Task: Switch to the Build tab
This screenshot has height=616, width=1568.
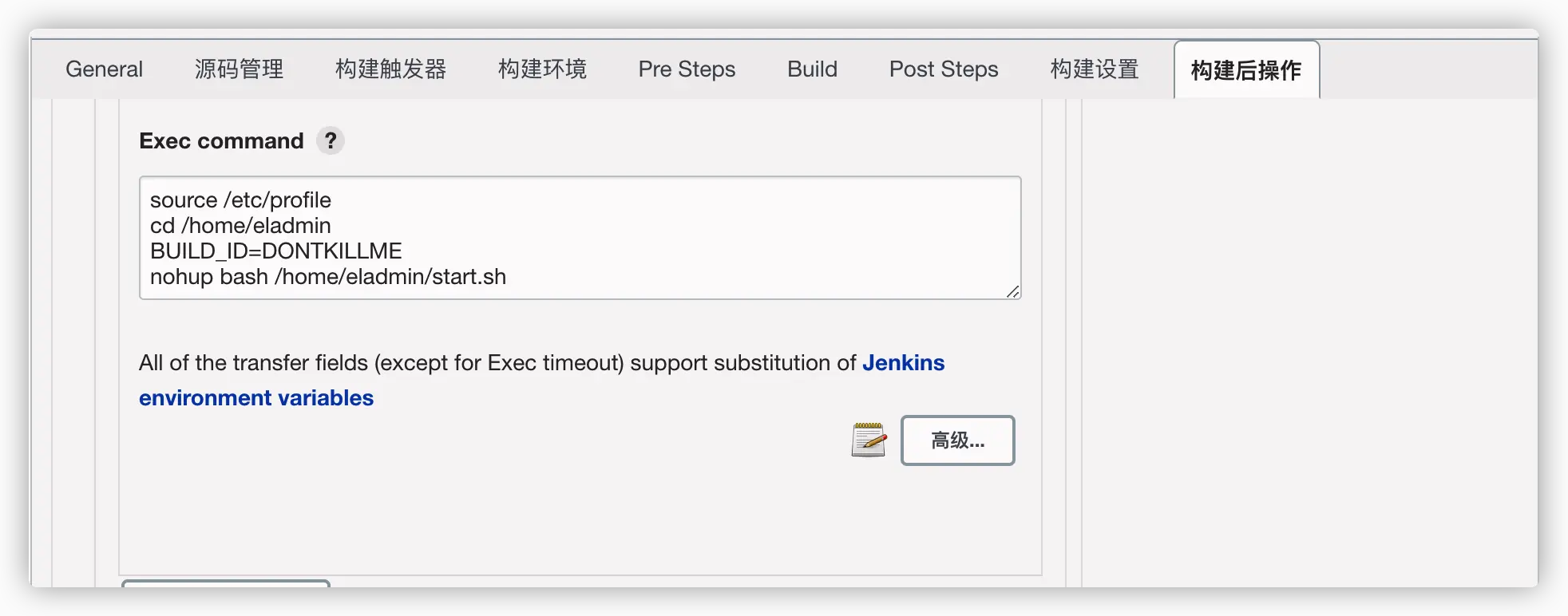Action: click(812, 69)
